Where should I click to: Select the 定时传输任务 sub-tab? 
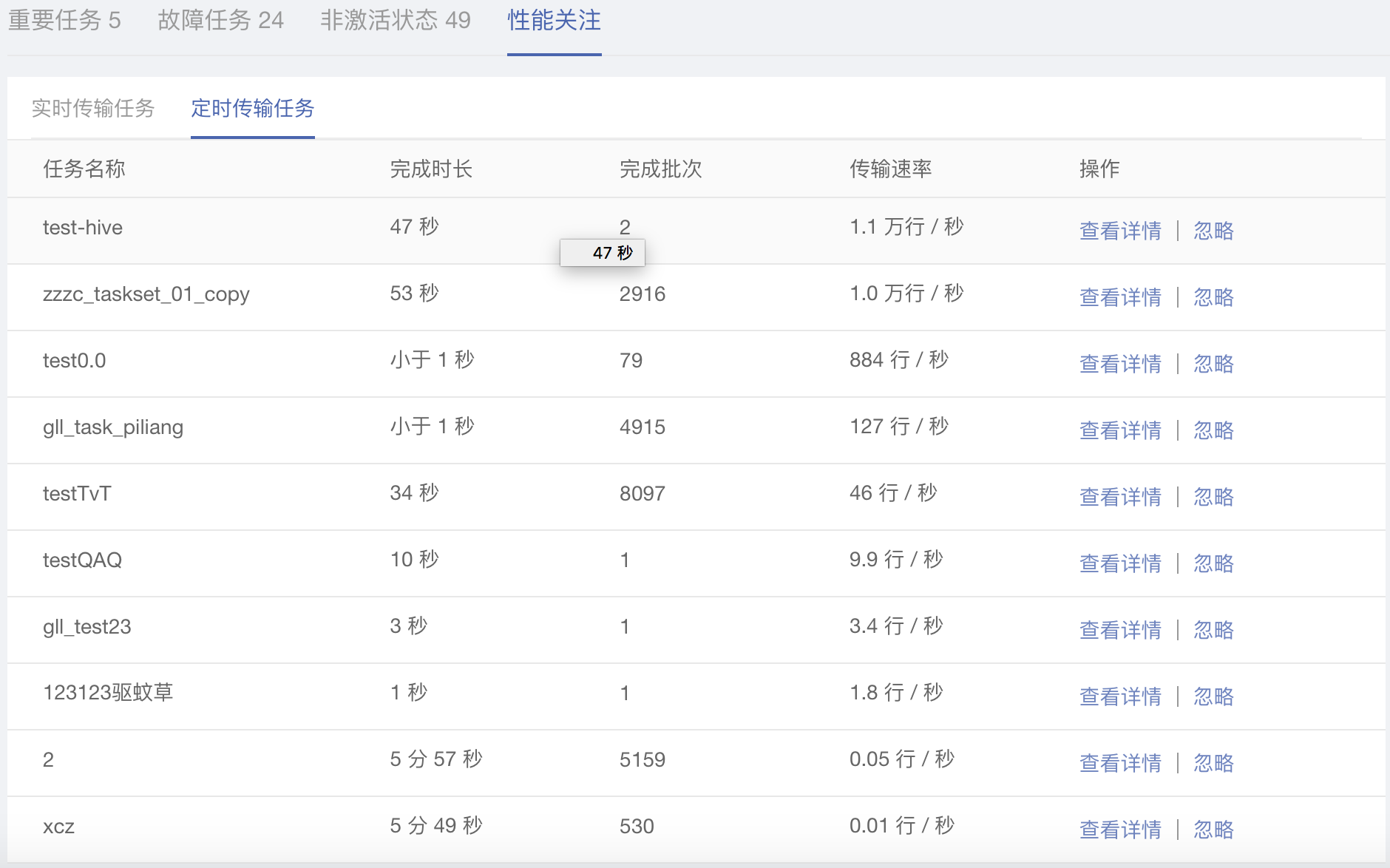point(252,109)
